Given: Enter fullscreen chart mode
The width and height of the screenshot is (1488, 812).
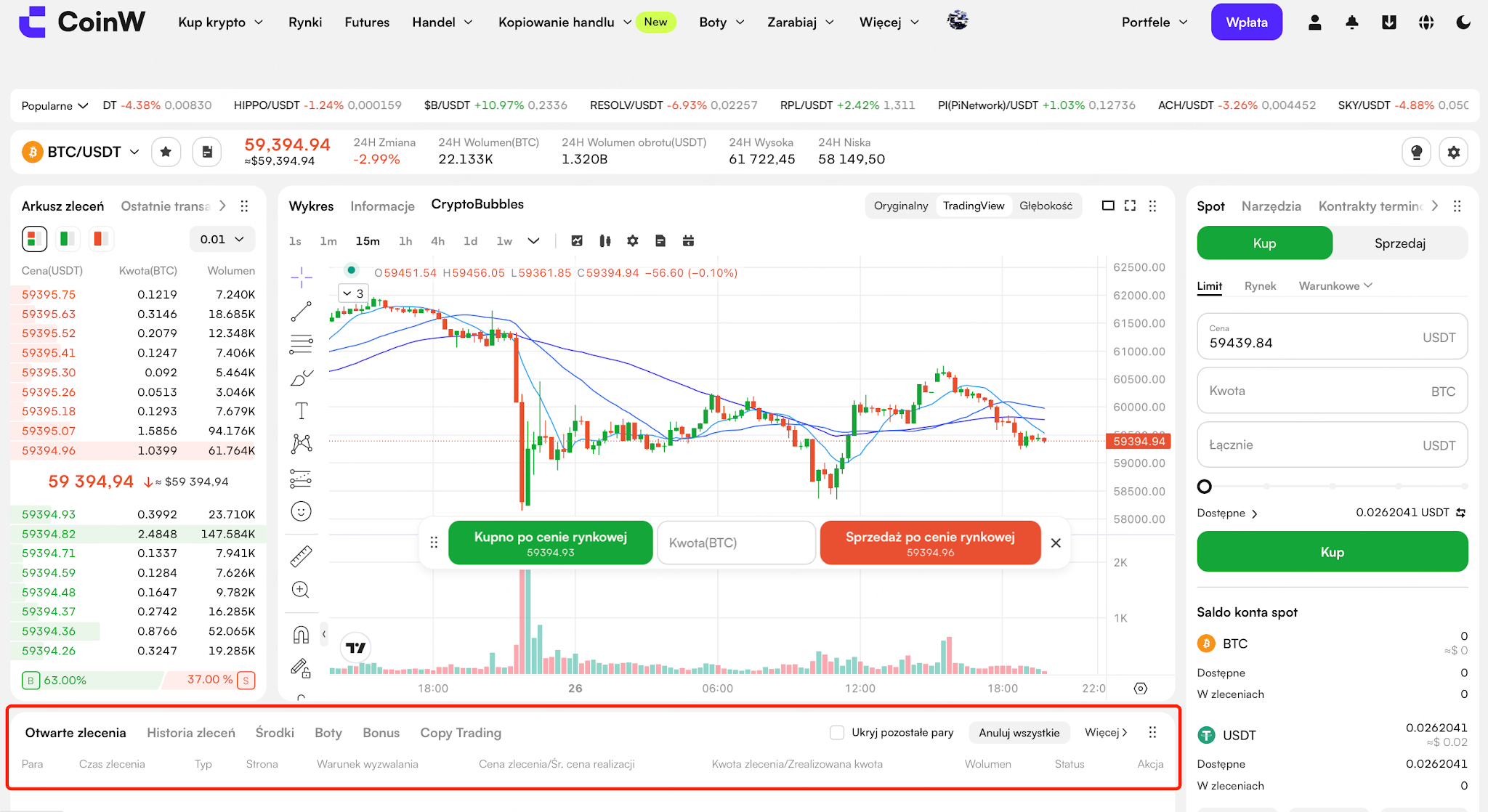Looking at the screenshot, I should pyautogui.click(x=1130, y=206).
